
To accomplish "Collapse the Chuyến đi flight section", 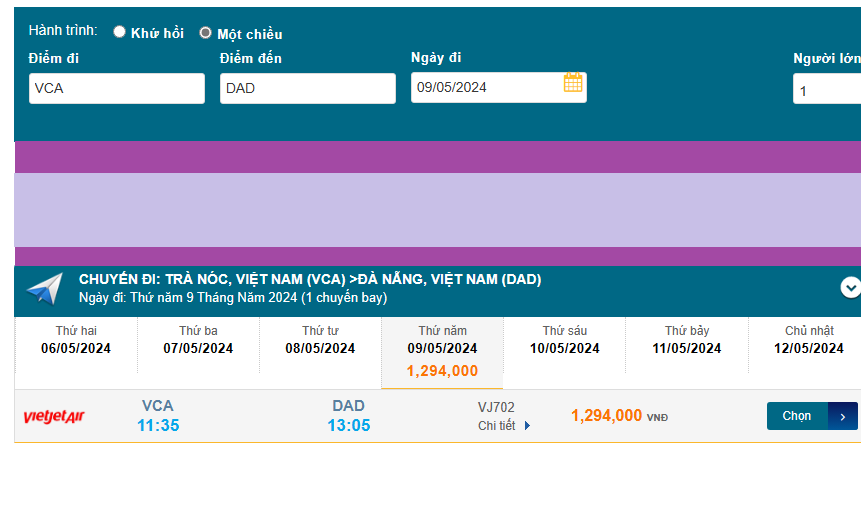I will pos(850,288).
